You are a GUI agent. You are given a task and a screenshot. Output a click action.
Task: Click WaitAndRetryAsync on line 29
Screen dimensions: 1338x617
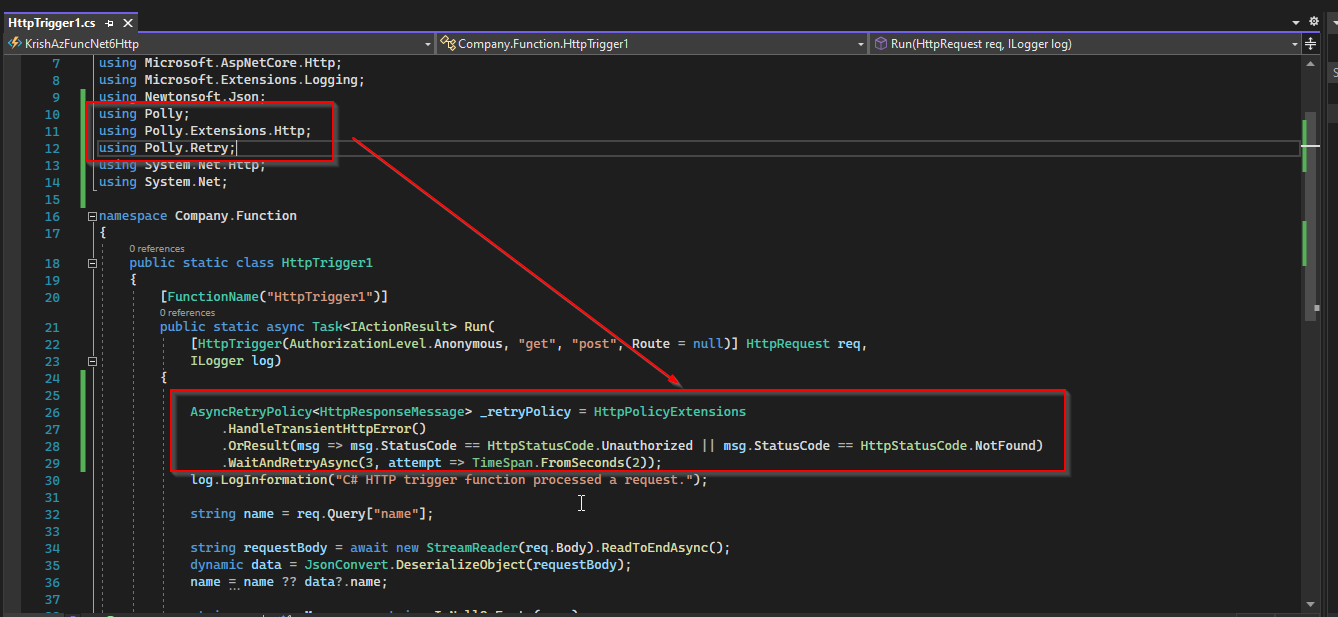pyautogui.click(x=293, y=463)
